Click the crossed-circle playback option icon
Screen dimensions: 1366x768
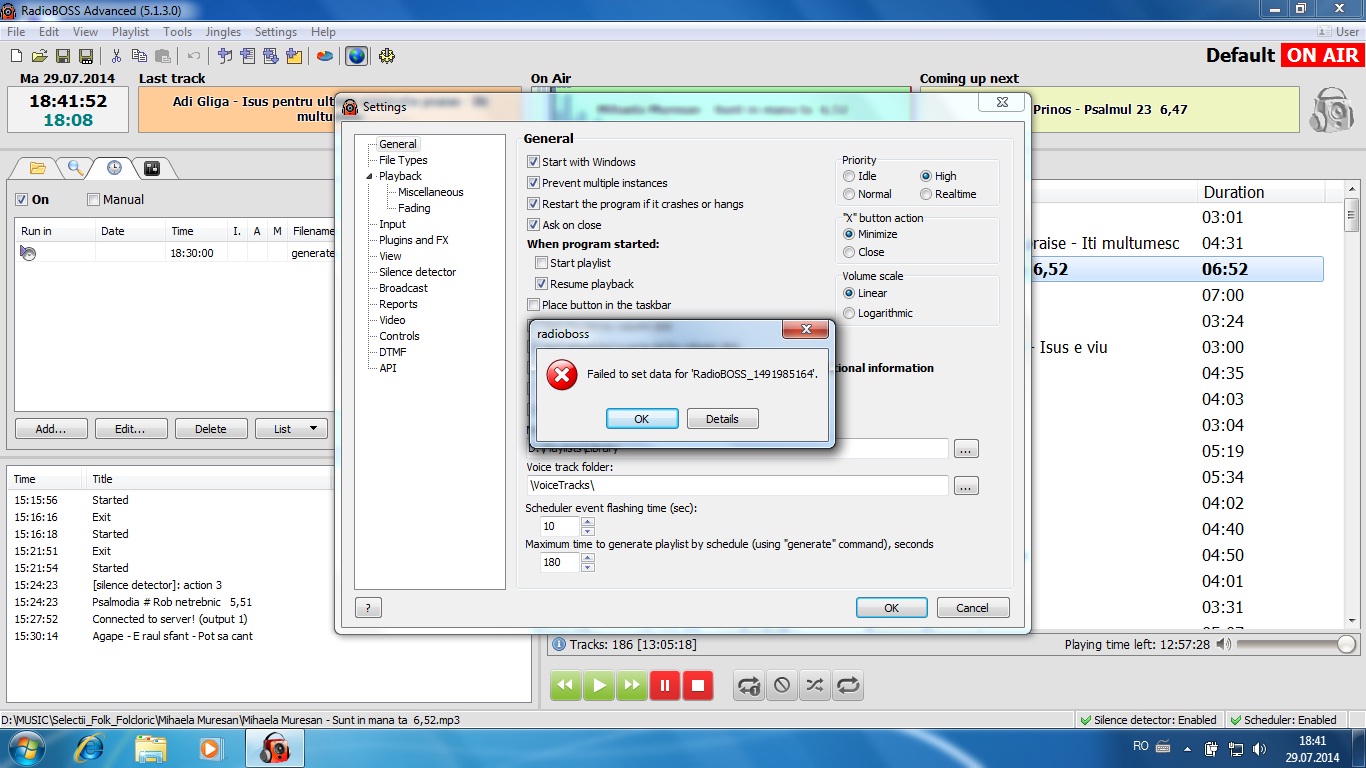click(x=782, y=685)
